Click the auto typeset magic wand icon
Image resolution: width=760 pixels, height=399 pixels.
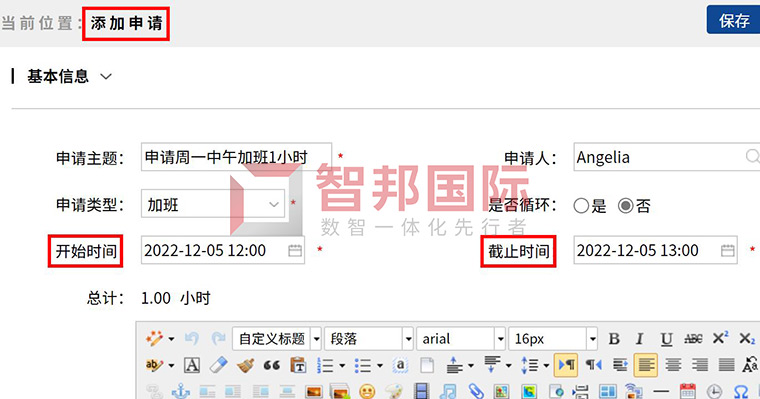pyautogui.click(x=155, y=338)
